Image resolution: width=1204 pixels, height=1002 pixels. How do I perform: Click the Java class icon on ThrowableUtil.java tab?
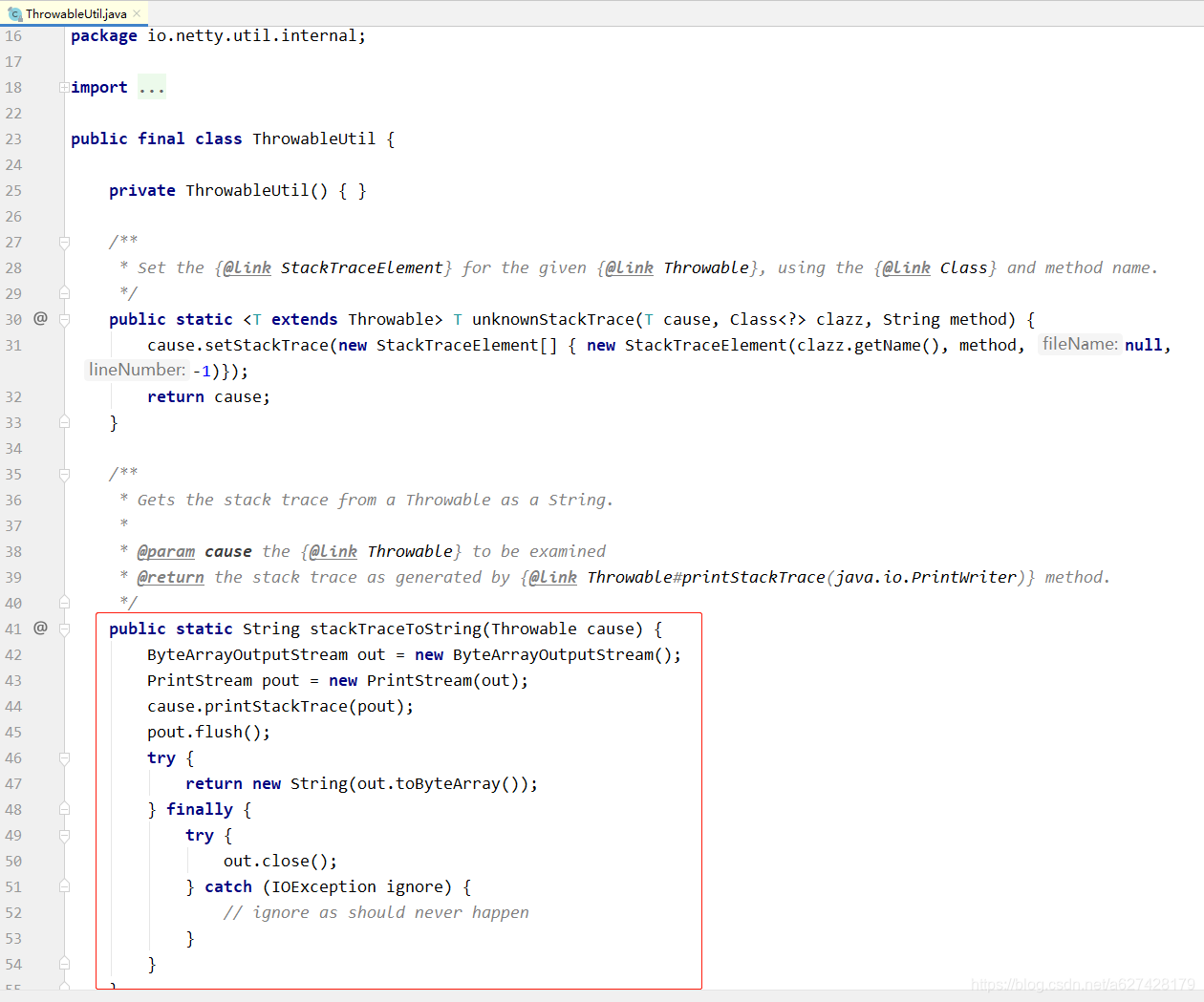pyautogui.click(x=12, y=13)
